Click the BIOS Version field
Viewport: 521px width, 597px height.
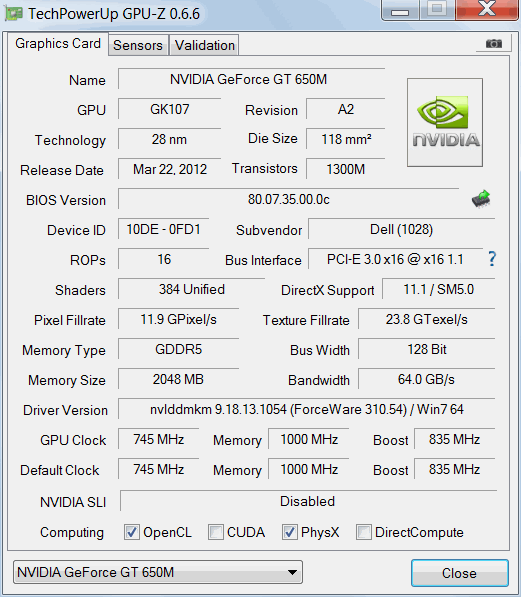(x=288, y=199)
